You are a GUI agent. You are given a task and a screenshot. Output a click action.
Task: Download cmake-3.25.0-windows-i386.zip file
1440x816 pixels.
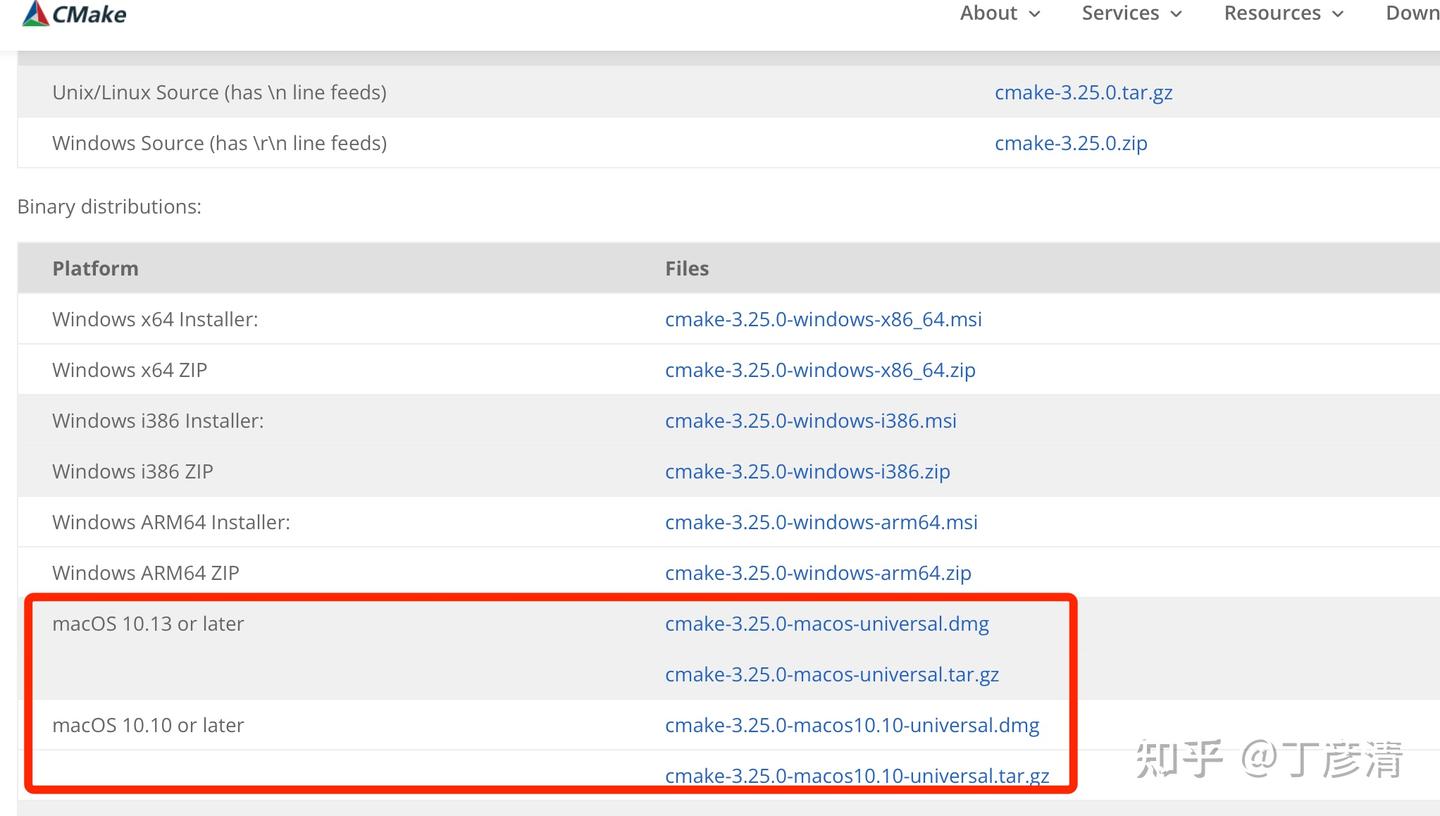807,472
